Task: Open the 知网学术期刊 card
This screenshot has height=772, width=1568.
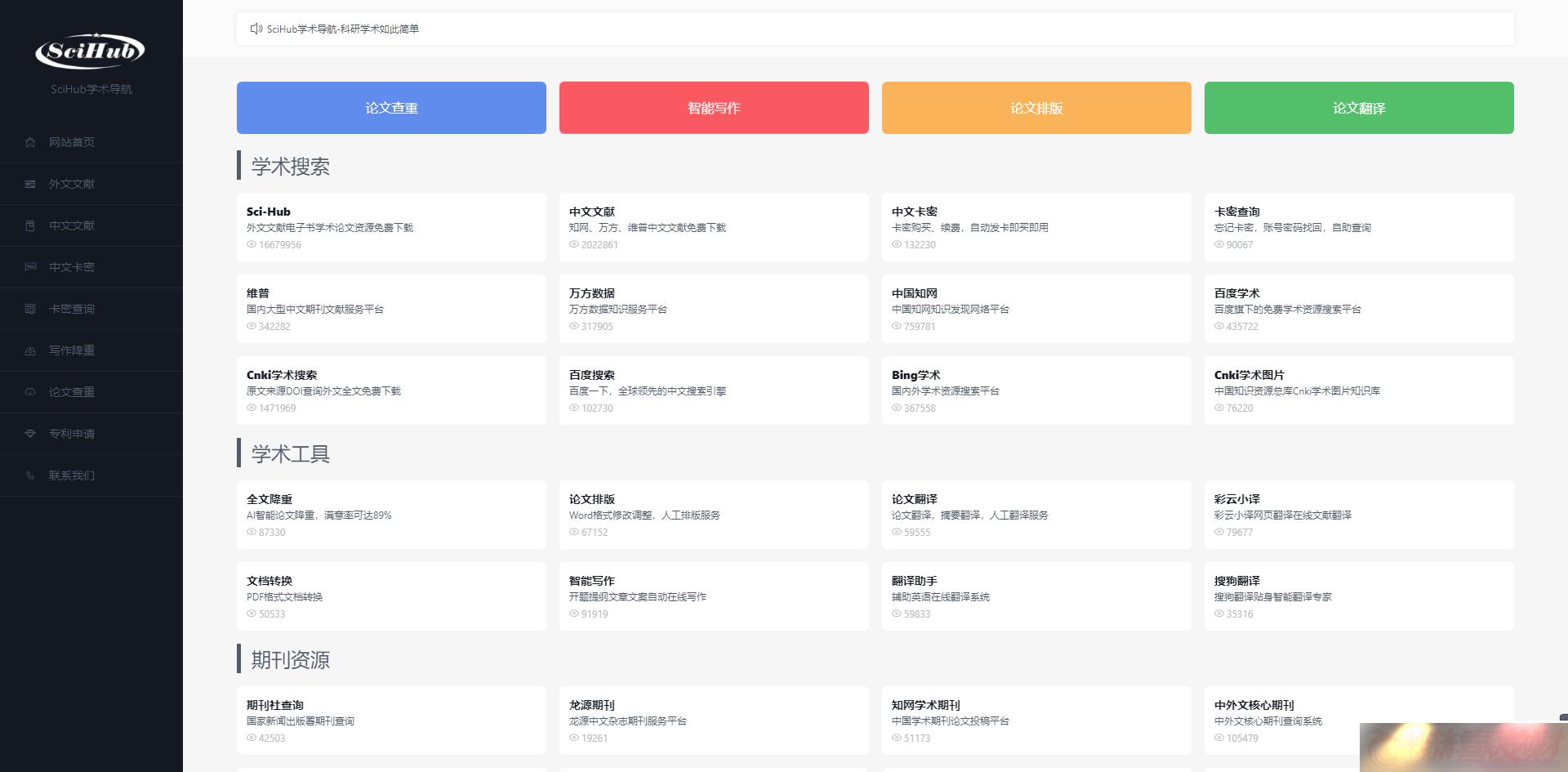Action: pos(1036,721)
